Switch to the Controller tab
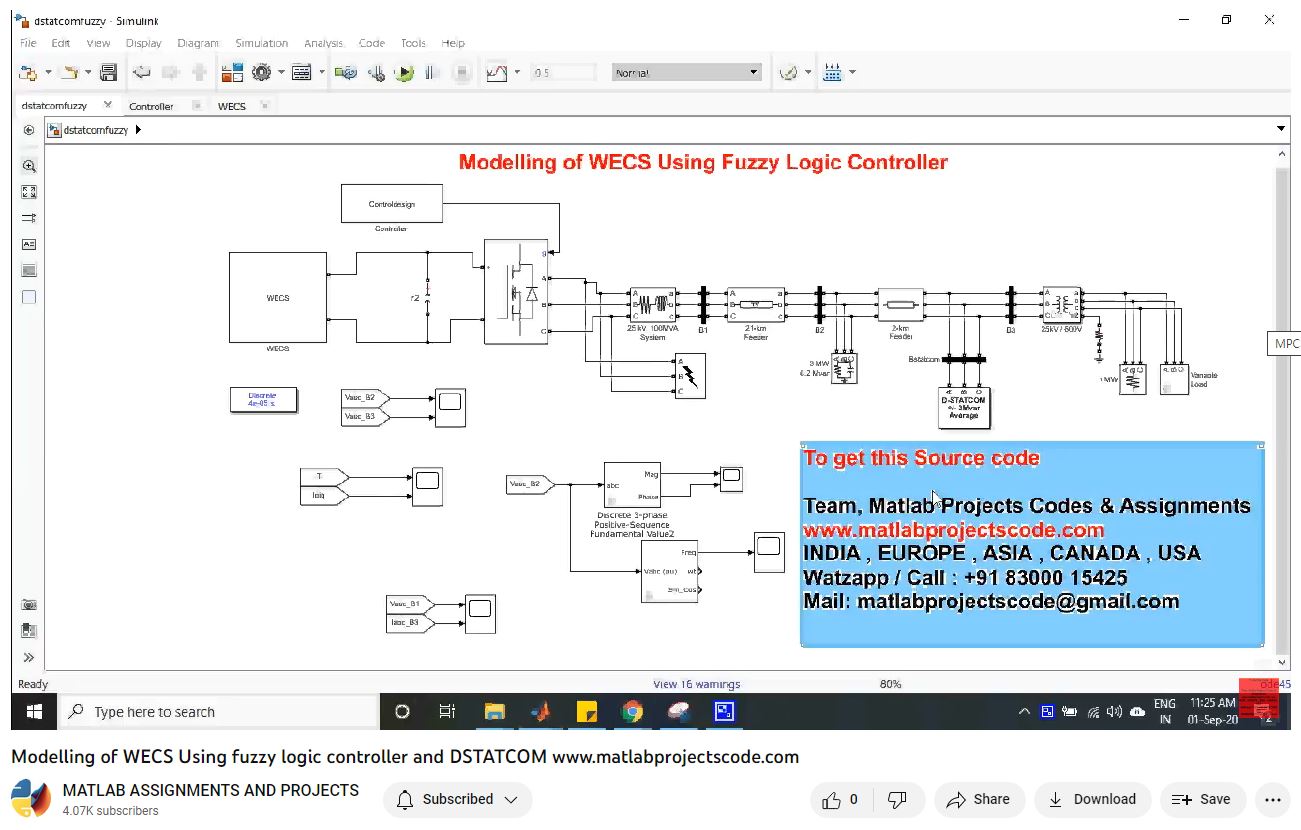 (x=151, y=106)
